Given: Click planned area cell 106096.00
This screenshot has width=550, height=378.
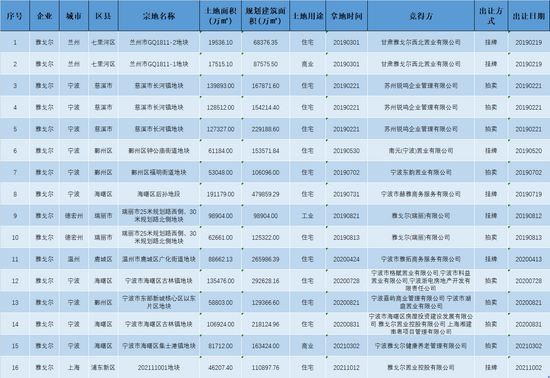Looking at the screenshot, I should (266, 173).
